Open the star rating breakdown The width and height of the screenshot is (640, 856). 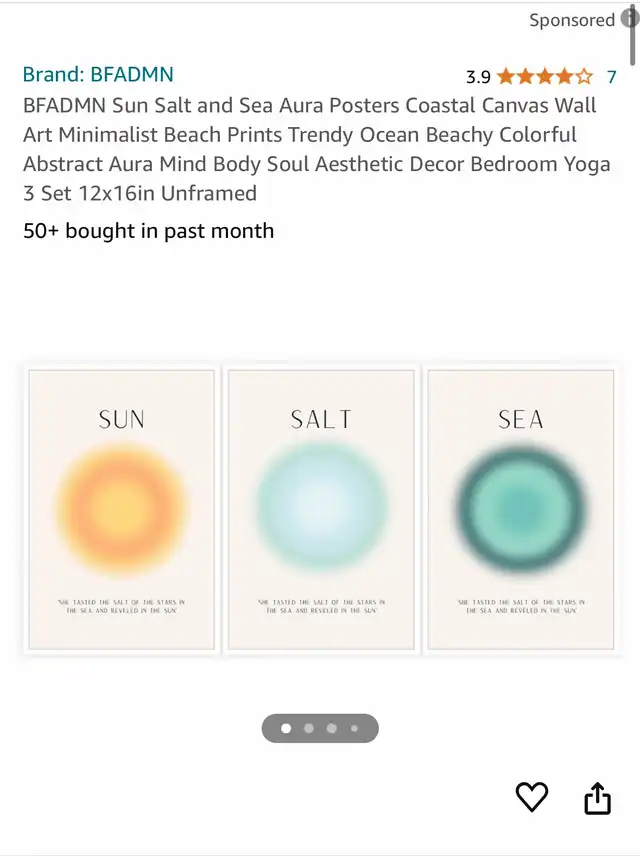coord(544,76)
